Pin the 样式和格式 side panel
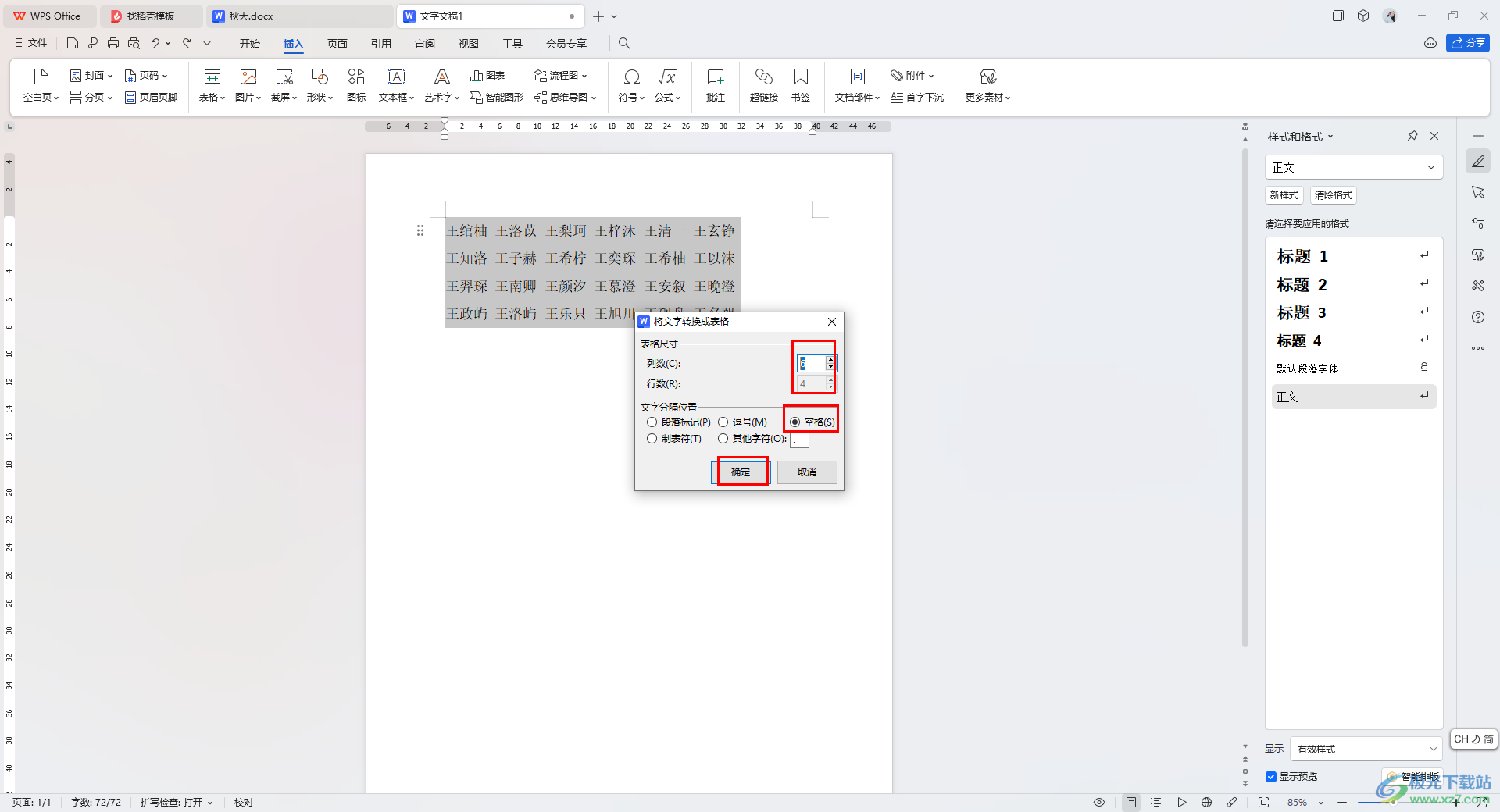Image resolution: width=1500 pixels, height=812 pixels. [x=1412, y=136]
